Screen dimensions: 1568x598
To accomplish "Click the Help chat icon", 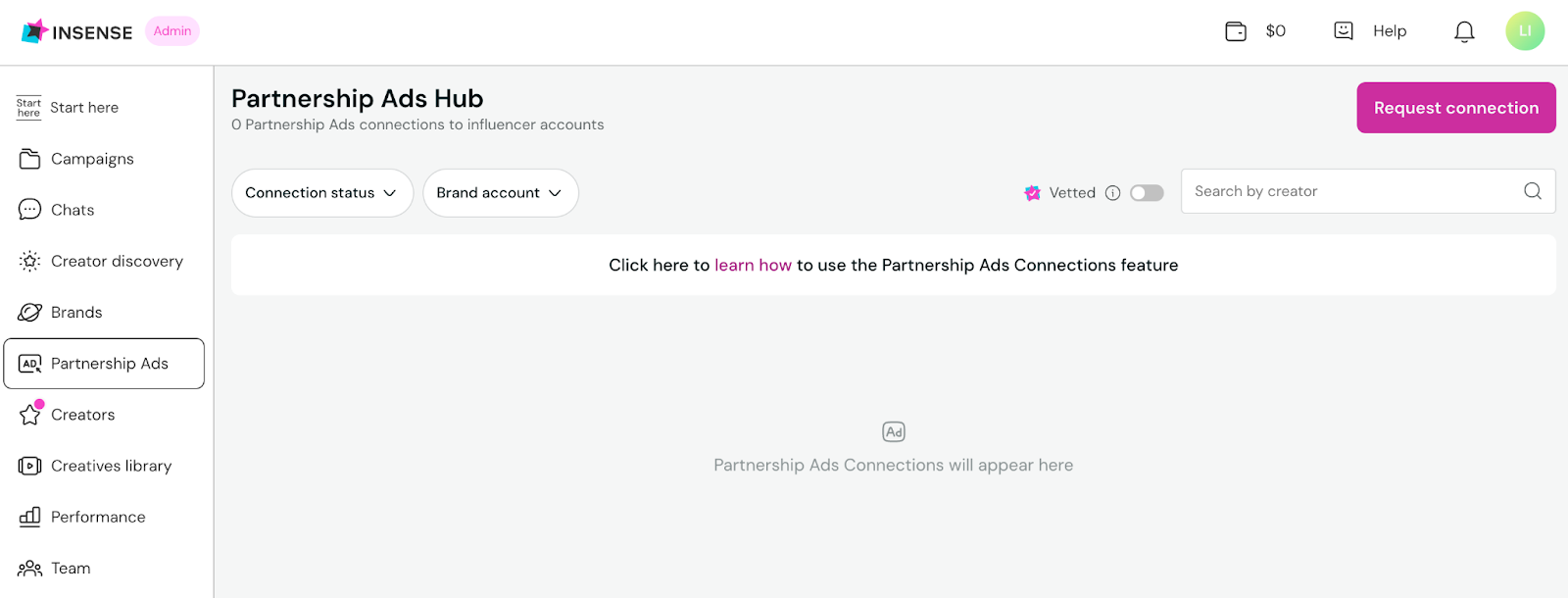I will [x=1344, y=31].
